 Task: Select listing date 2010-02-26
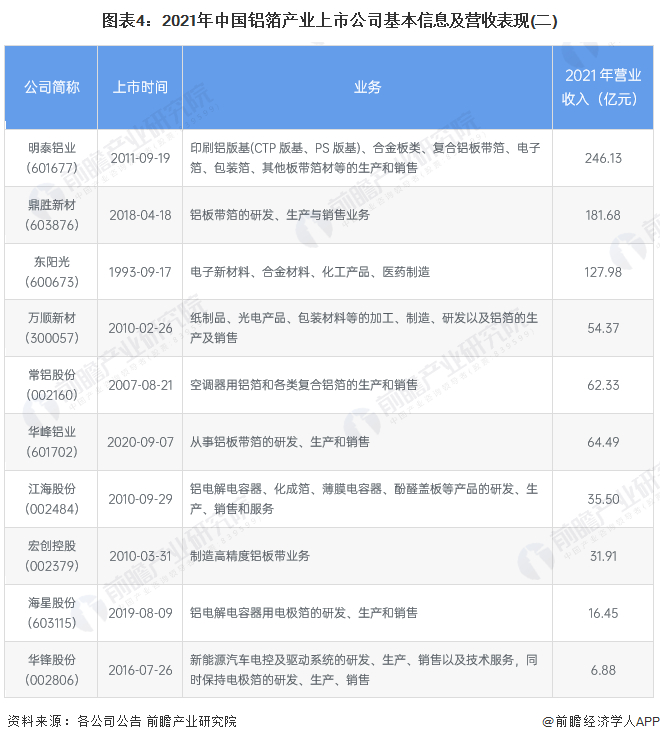click(x=140, y=328)
